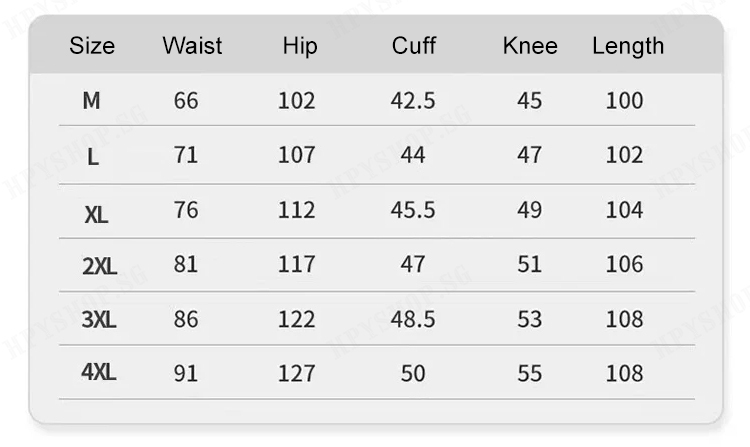Click the Cuff column header
750x447 pixels.
414,46
